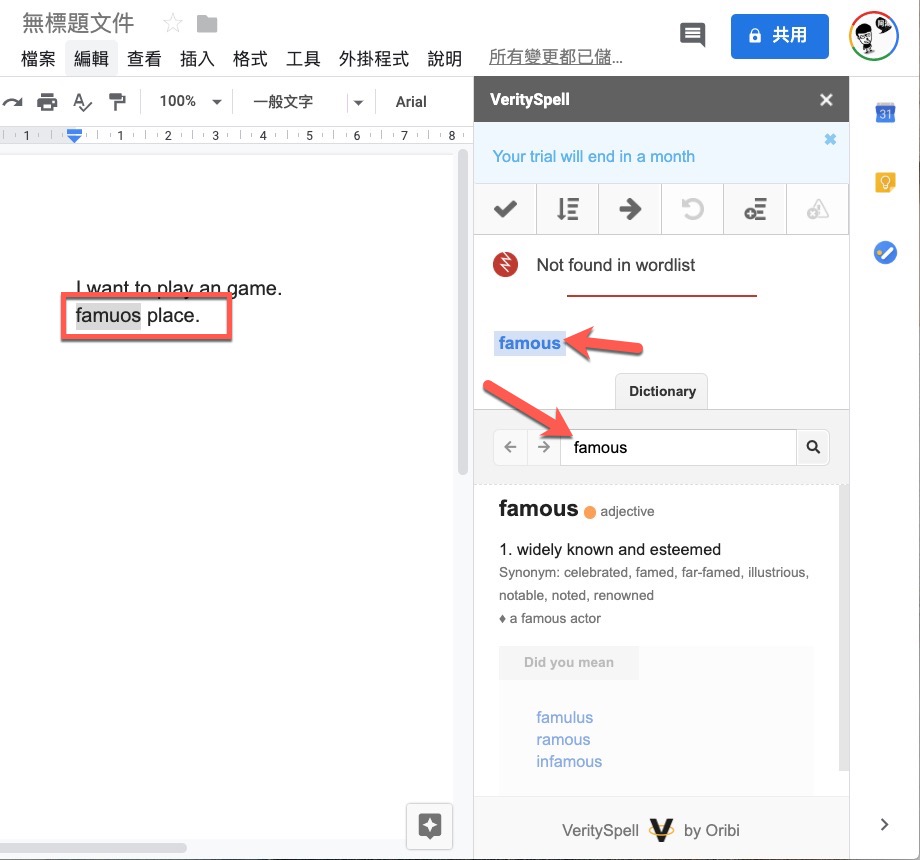Click the dictionary search magnifier icon

click(813, 448)
